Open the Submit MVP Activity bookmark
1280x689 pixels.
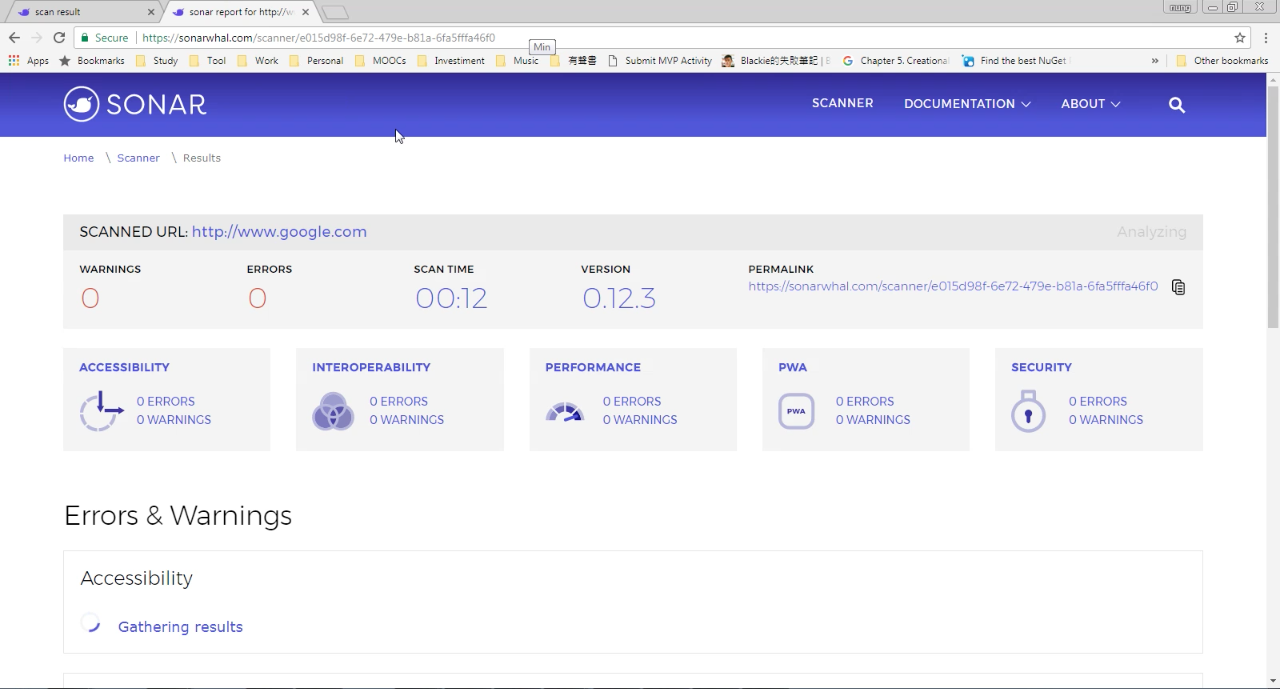click(x=660, y=61)
